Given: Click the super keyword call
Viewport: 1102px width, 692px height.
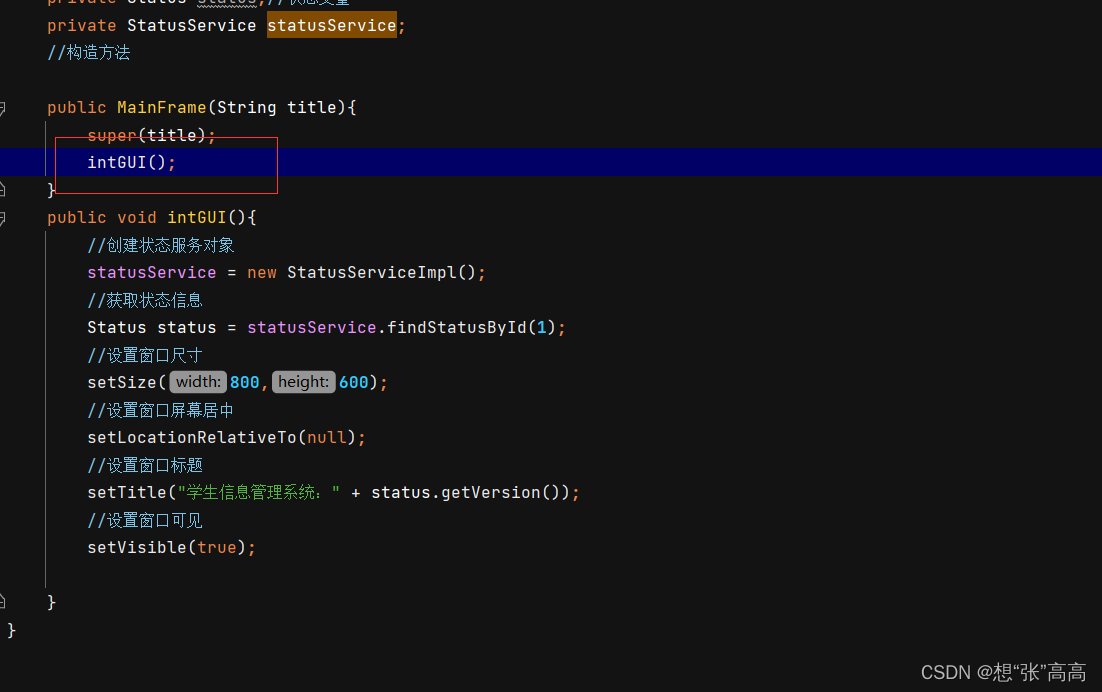Looking at the screenshot, I should pyautogui.click(x=112, y=135).
